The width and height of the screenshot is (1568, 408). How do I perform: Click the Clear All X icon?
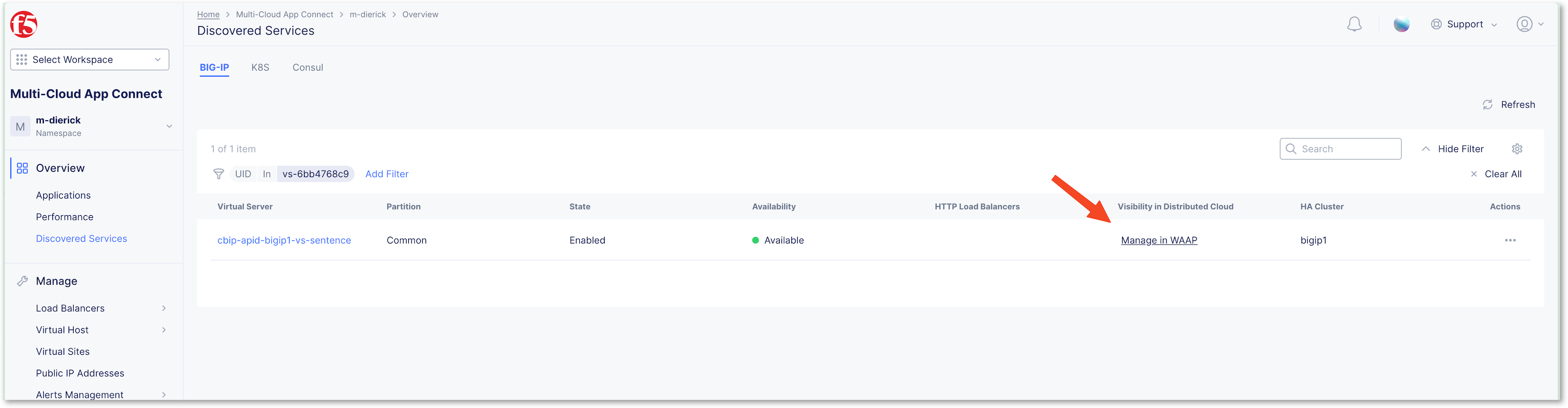coord(1473,174)
